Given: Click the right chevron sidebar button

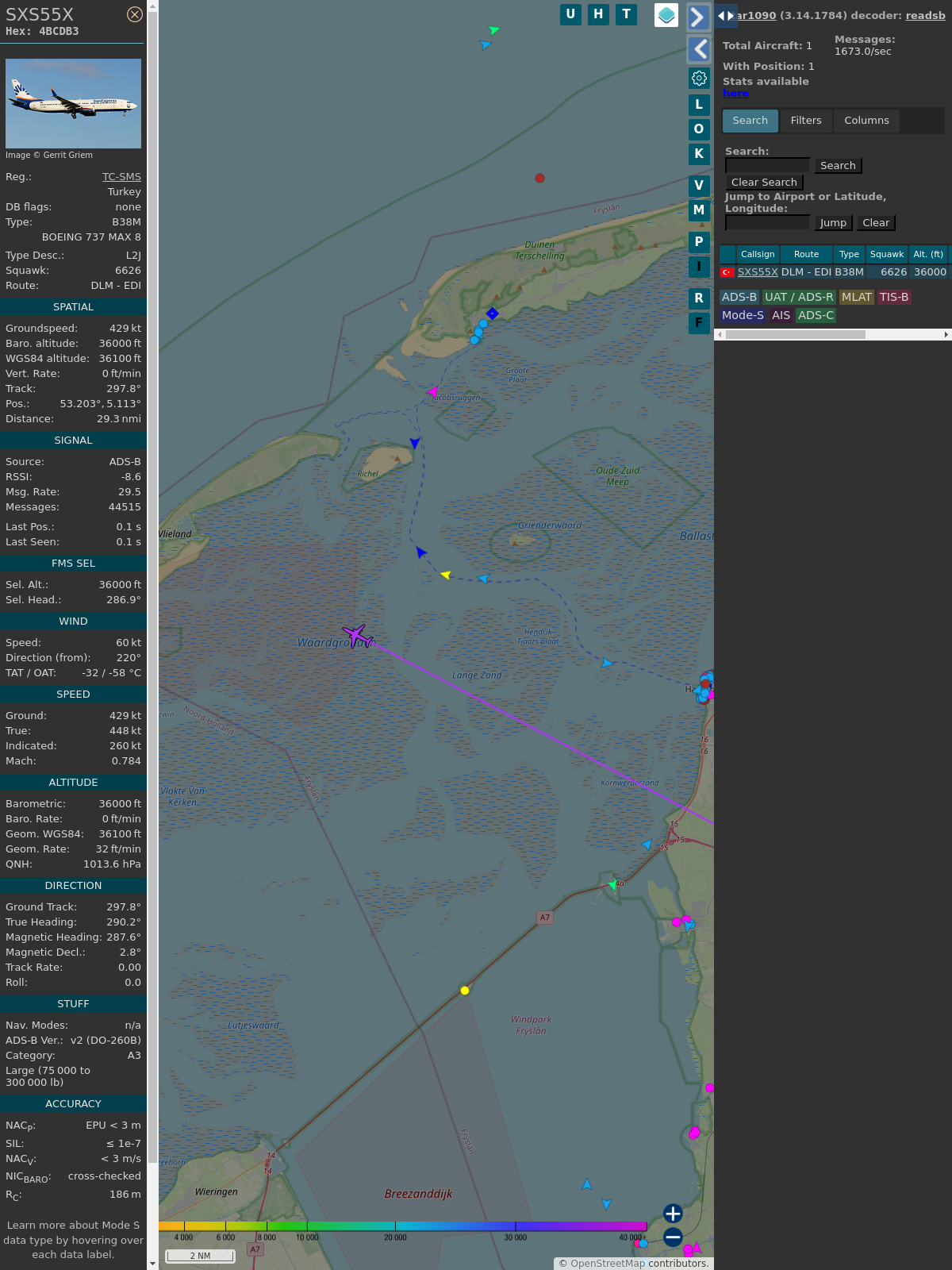Looking at the screenshot, I should pyautogui.click(x=698, y=17).
